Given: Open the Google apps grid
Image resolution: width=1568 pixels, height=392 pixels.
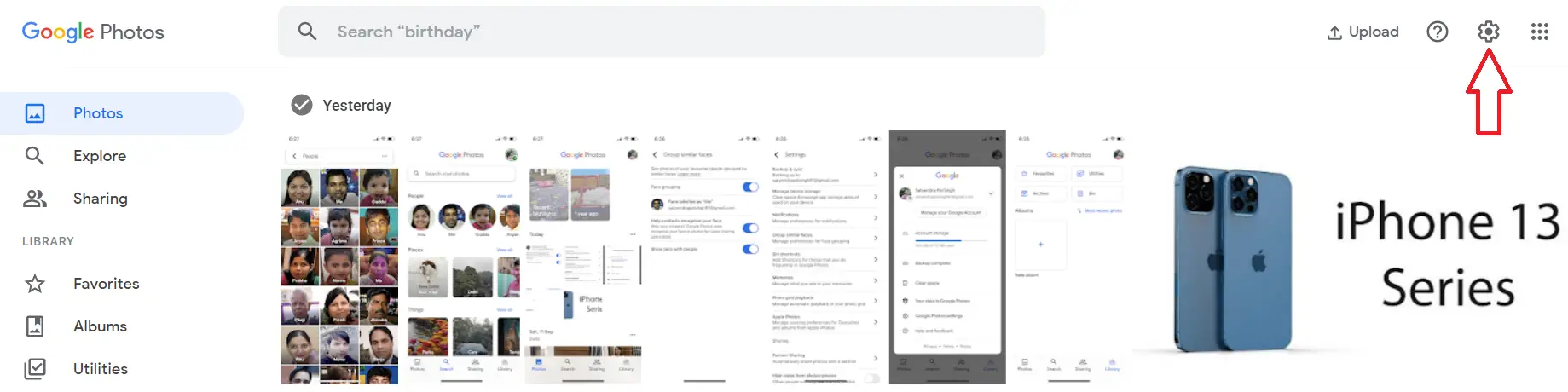Looking at the screenshot, I should [x=1539, y=32].
